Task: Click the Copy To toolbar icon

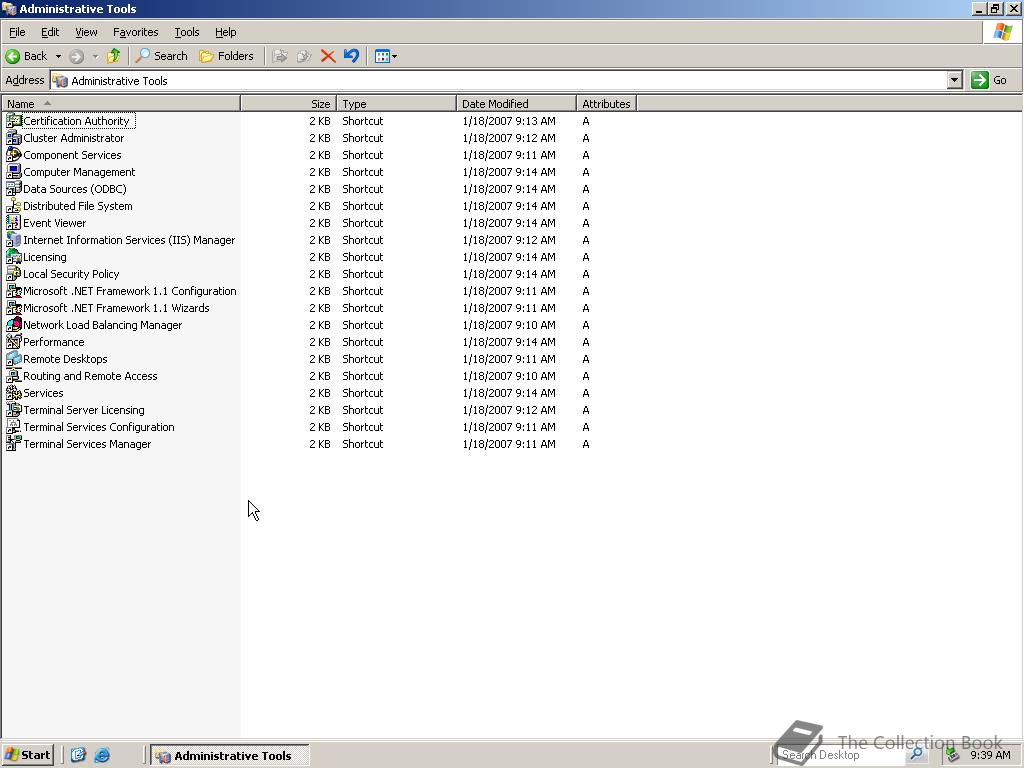Action: 304,56
